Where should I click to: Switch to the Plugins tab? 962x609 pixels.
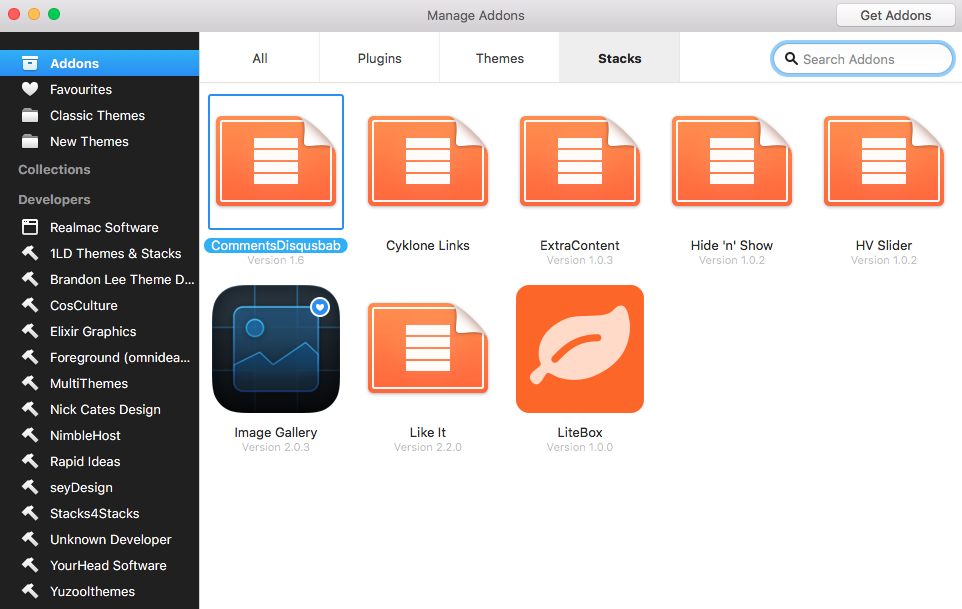click(379, 58)
